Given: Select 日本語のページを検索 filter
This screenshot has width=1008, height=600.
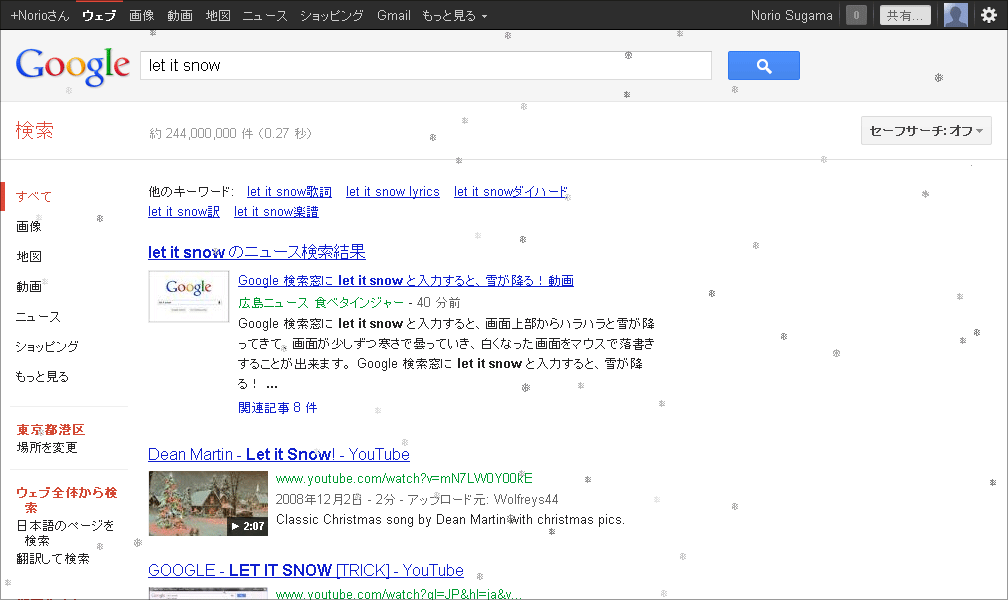Looking at the screenshot, I should tap(65, 532).
